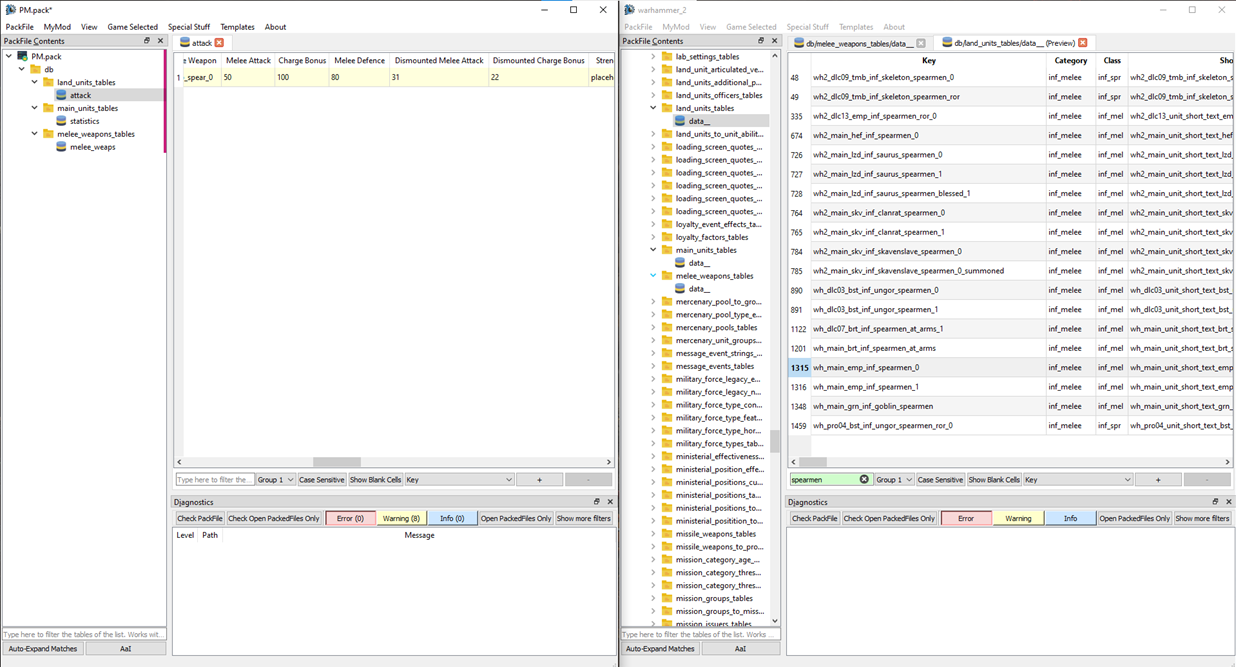
Task: Open MyMod menu in PM.pack window
Action: pyautogui.click(x=57, y=27)
